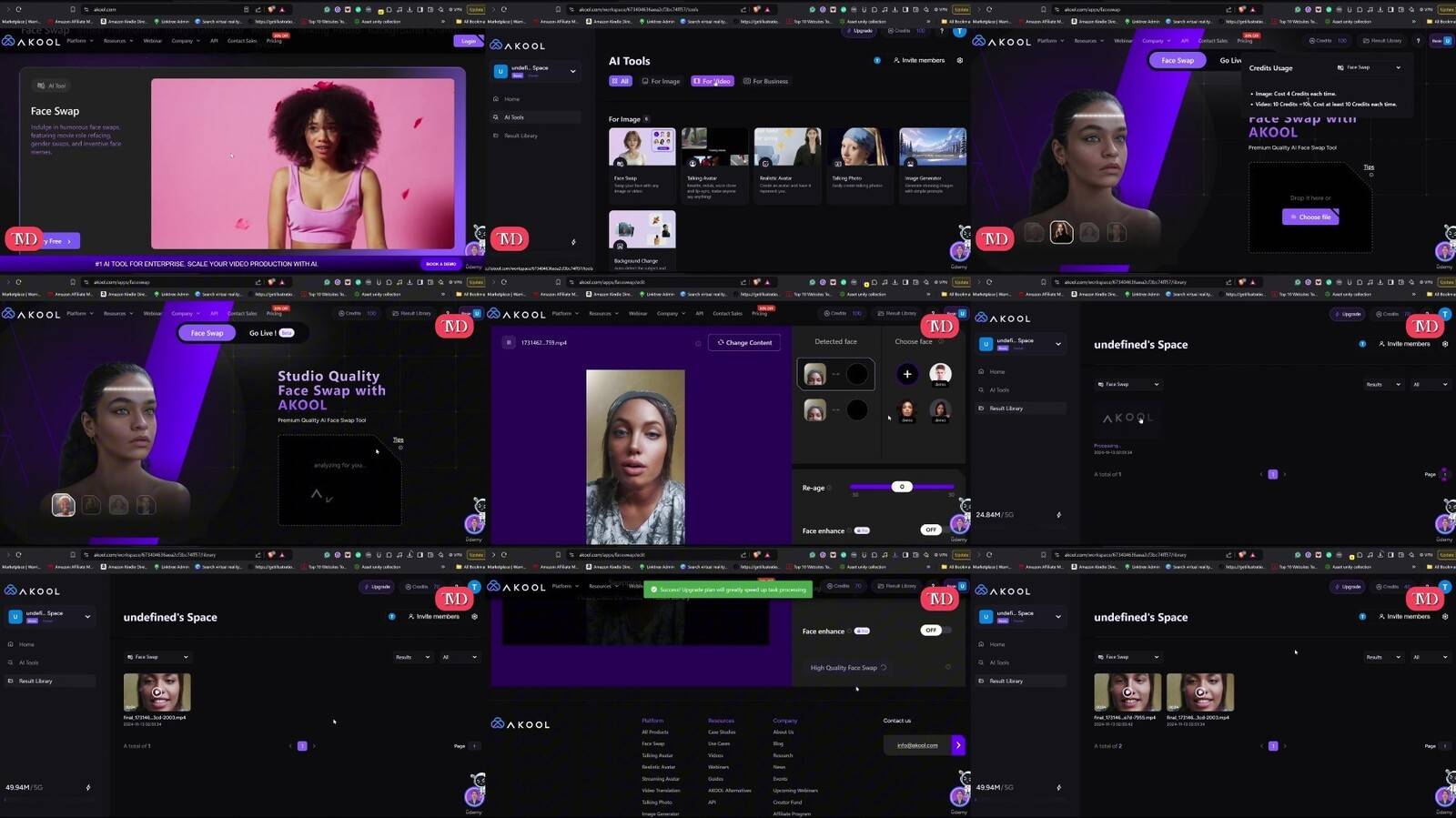Click the Change Content button

click(x=744, y=342)
